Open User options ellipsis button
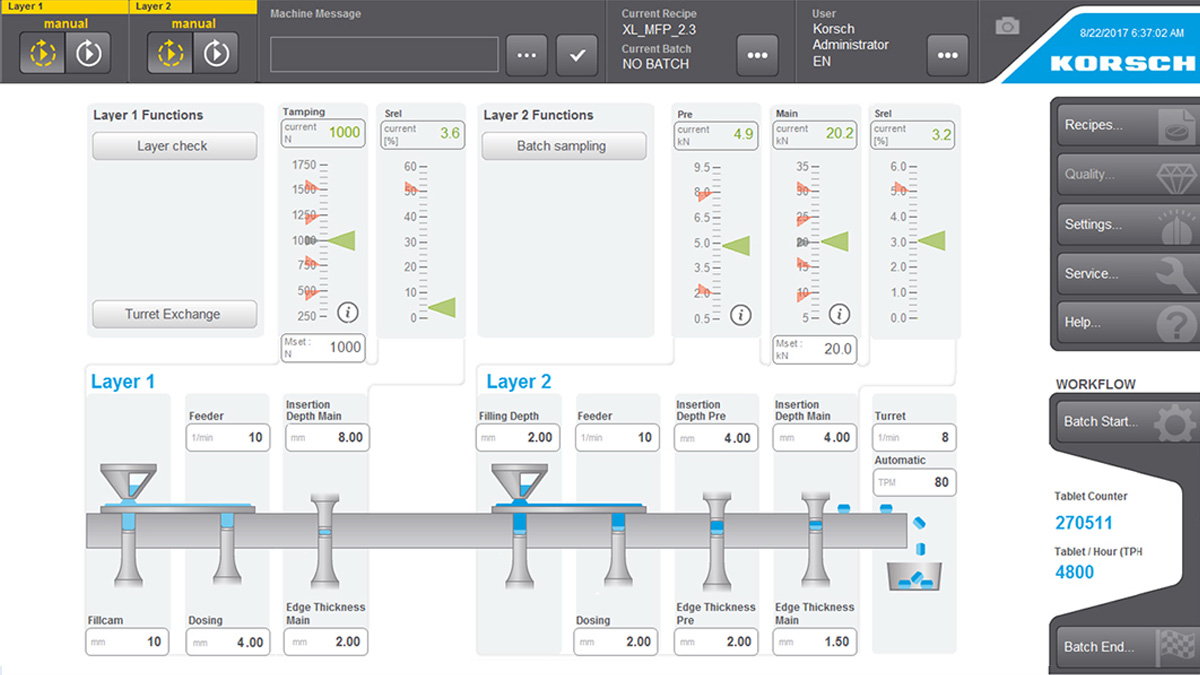 [947, 55]
